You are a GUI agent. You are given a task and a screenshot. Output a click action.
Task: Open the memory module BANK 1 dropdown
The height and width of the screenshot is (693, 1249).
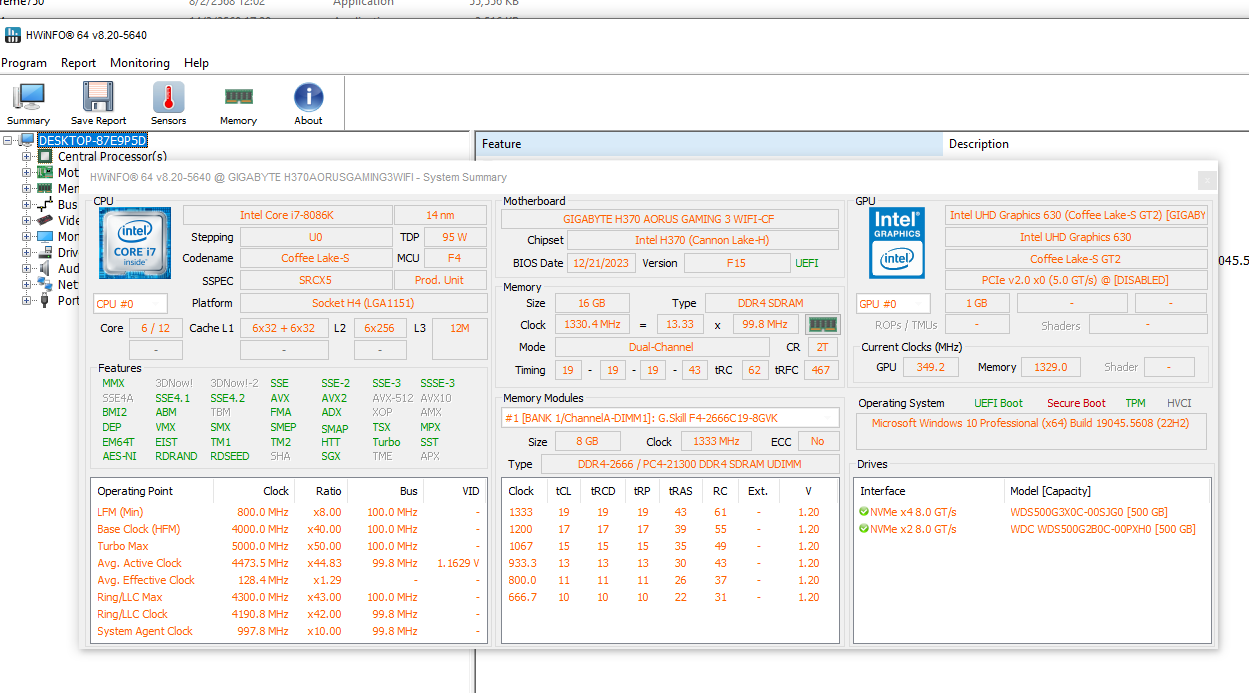[x=669, y=417]
